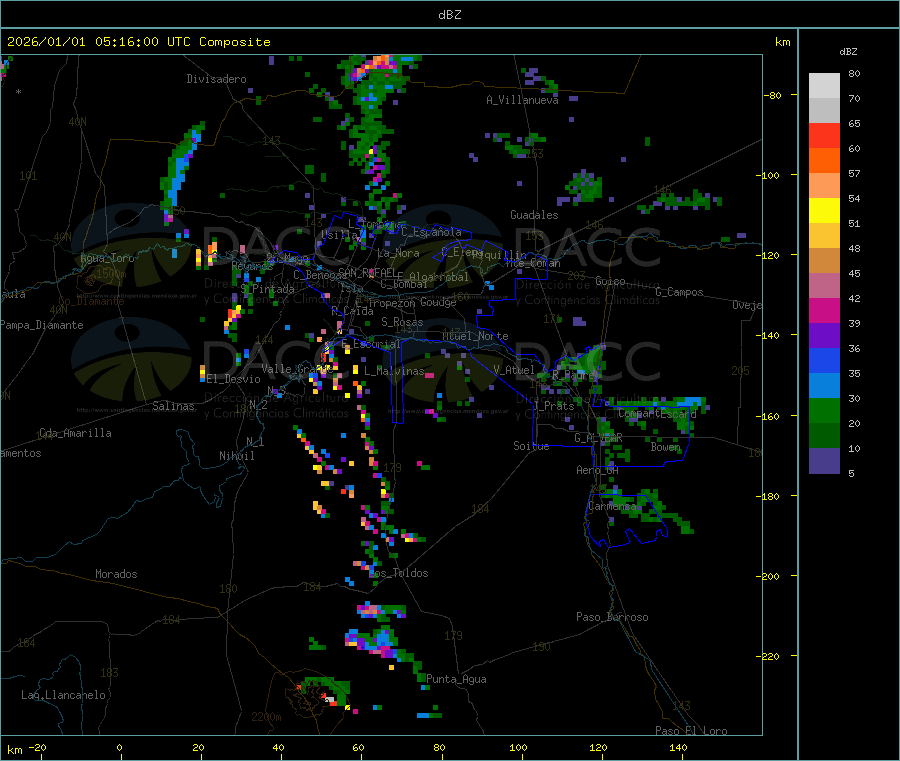Click the V_Atuel location label
The width and height of the screenshot is (900, 761).
[x=514, y=370]
